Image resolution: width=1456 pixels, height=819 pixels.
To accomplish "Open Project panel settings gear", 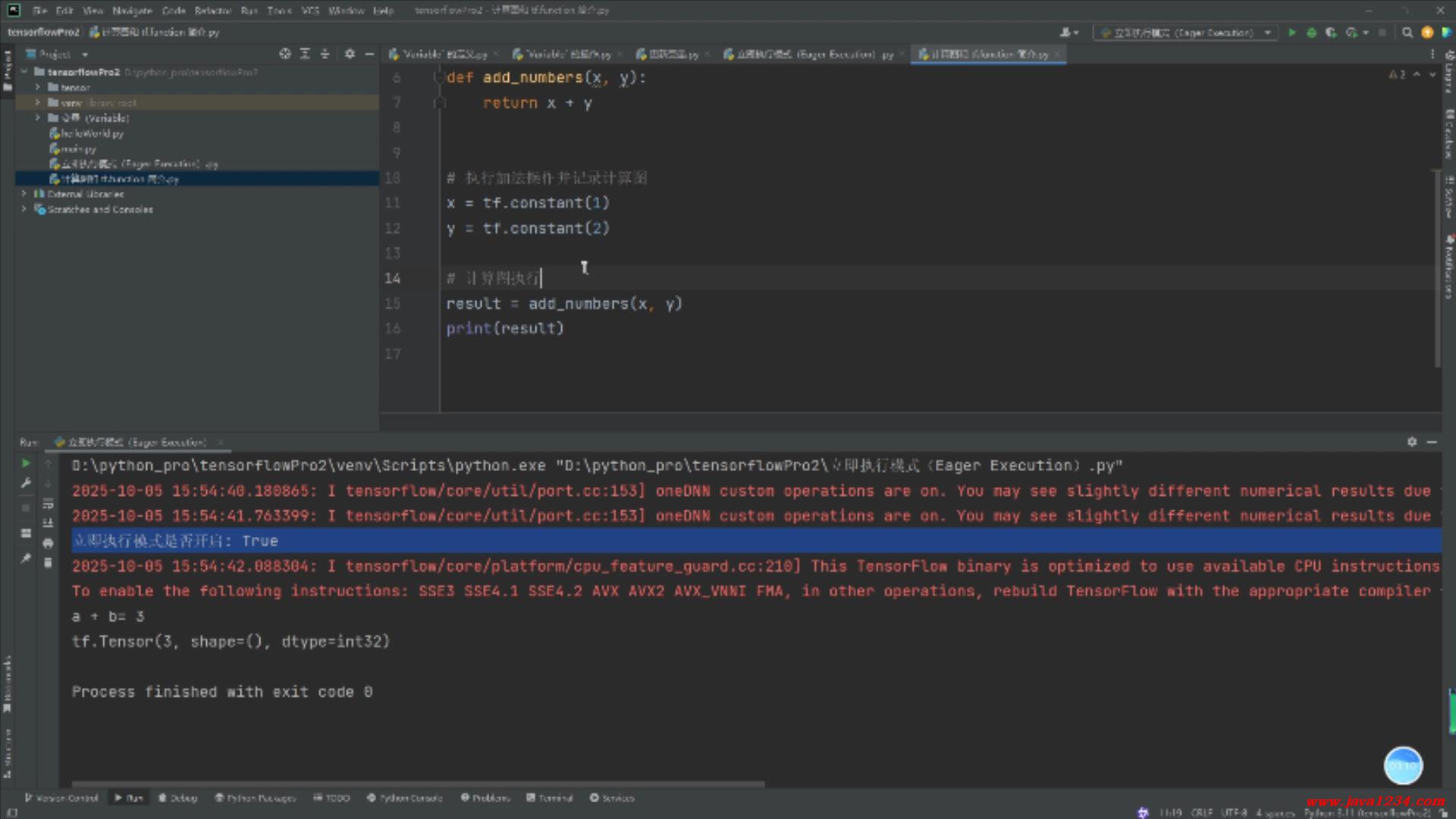I will tap(350, 54).
